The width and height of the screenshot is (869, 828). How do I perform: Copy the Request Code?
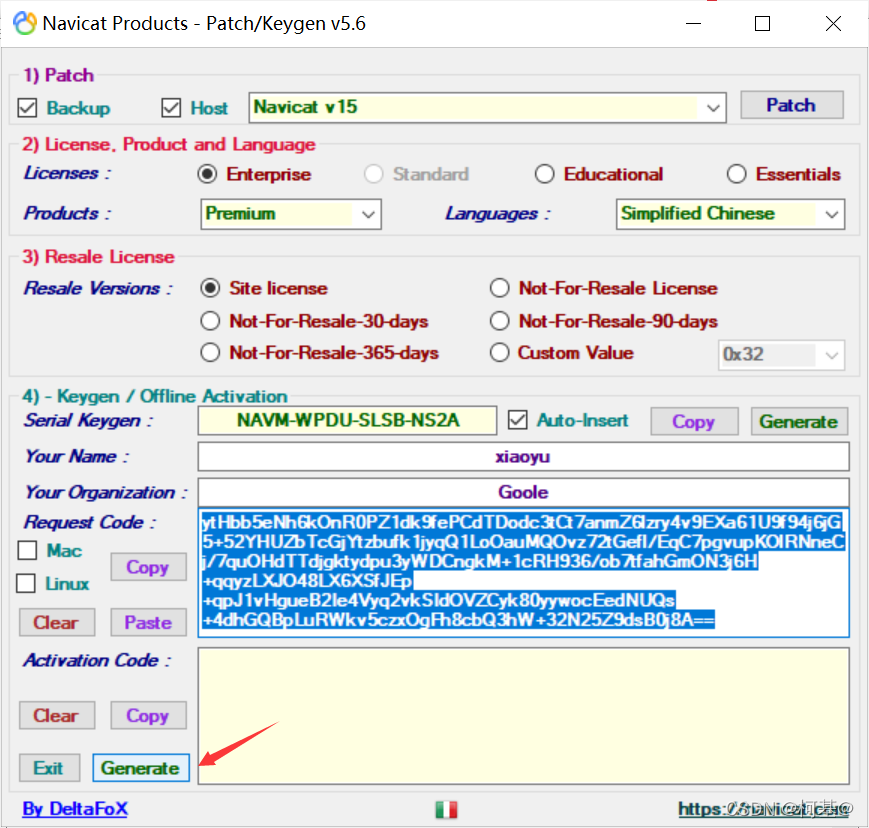148,567
